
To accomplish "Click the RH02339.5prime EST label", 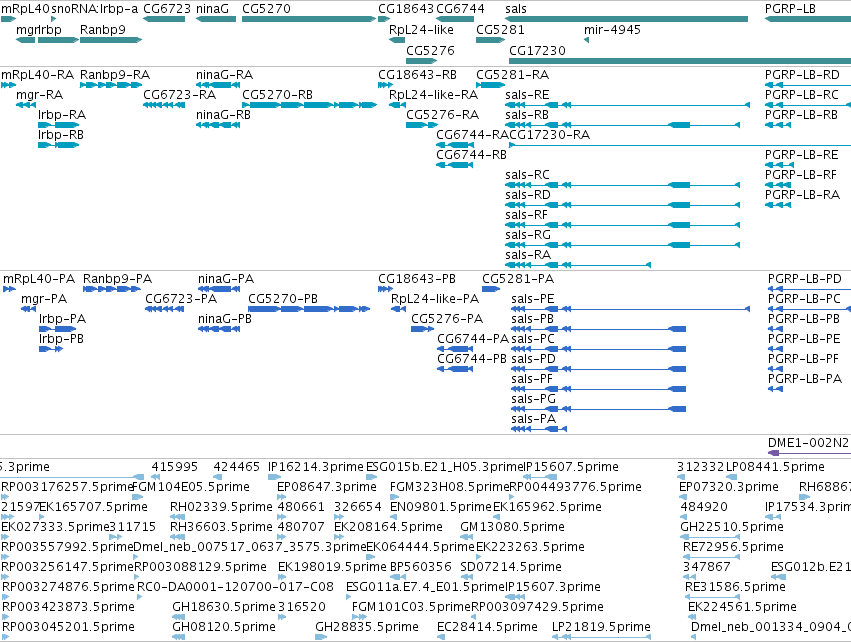I will pos(221,507).
